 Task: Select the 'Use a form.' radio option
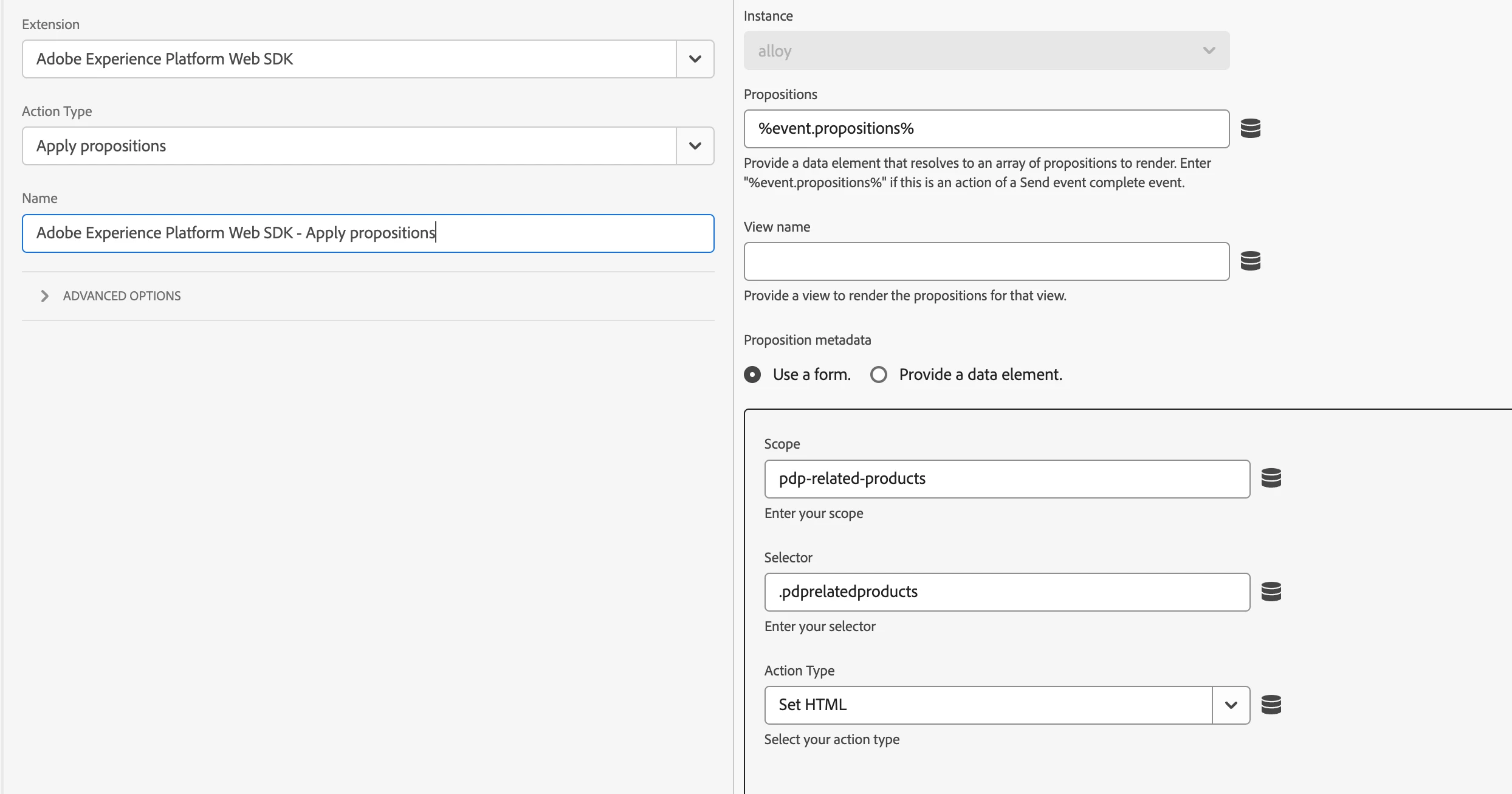tap(752, 375)
